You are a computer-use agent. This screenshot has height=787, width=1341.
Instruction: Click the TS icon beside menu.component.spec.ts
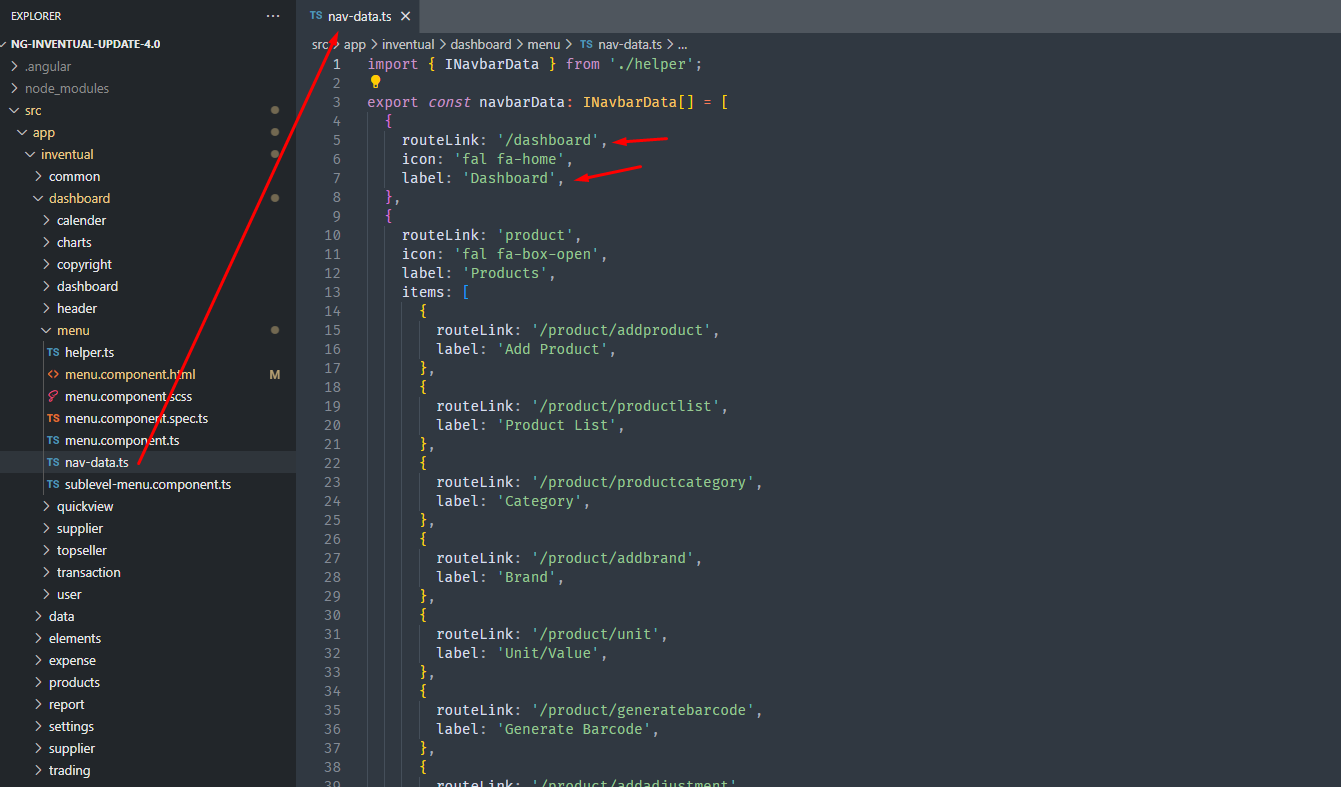click(53, 418)
